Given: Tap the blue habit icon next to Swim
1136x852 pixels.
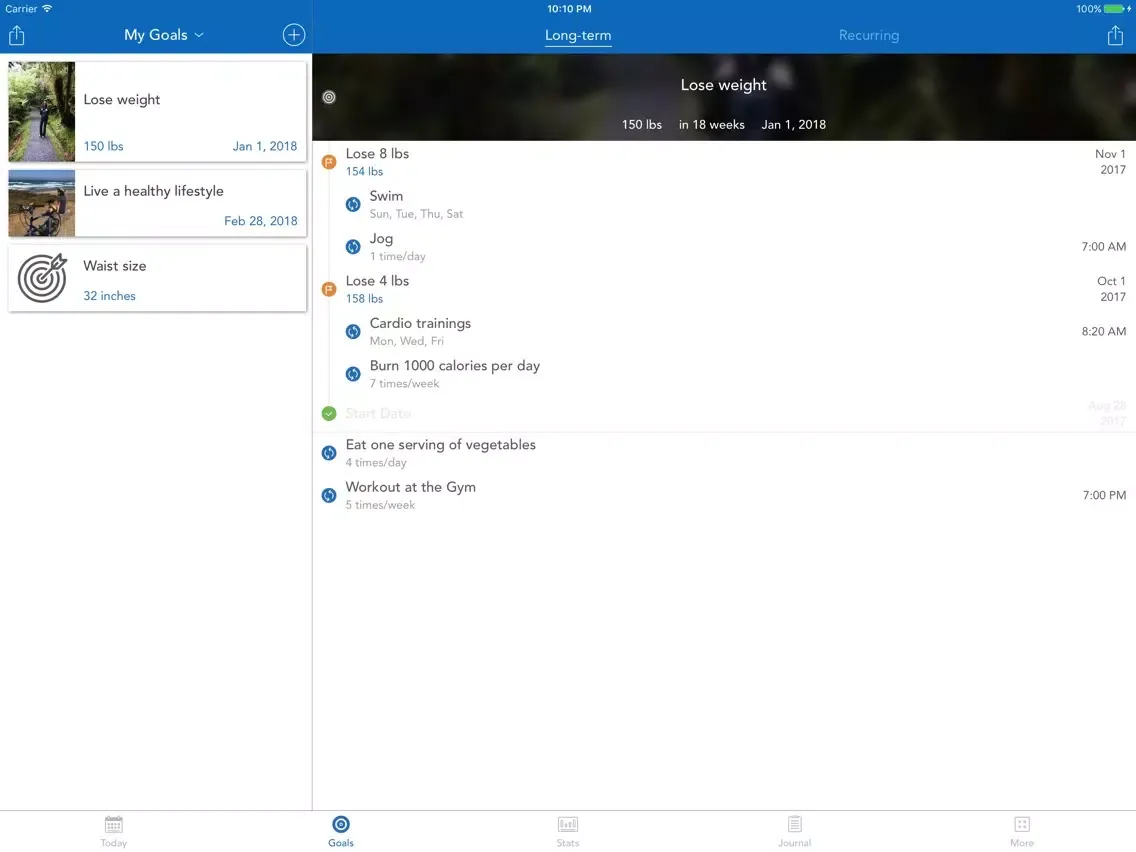Looking at the screenshot, I should pyautogui.click(x=352, y=204).
